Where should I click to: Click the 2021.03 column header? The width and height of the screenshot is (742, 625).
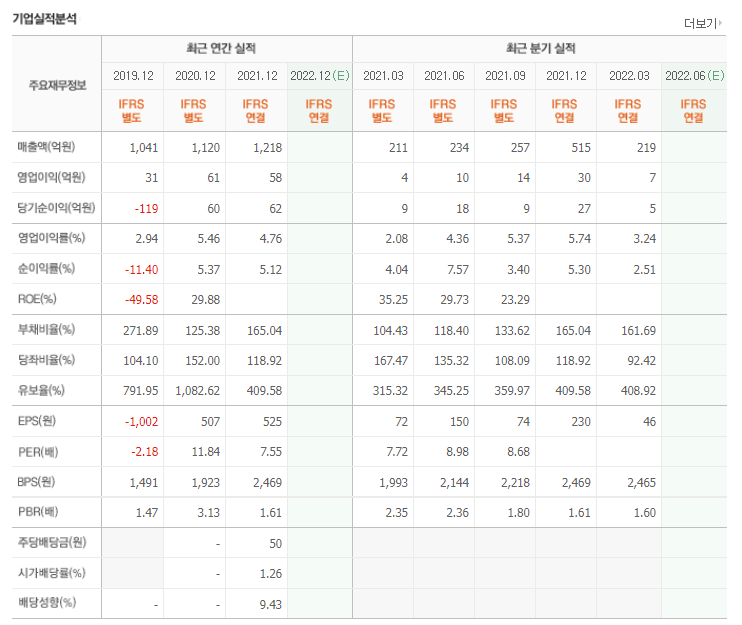point(383,76)
